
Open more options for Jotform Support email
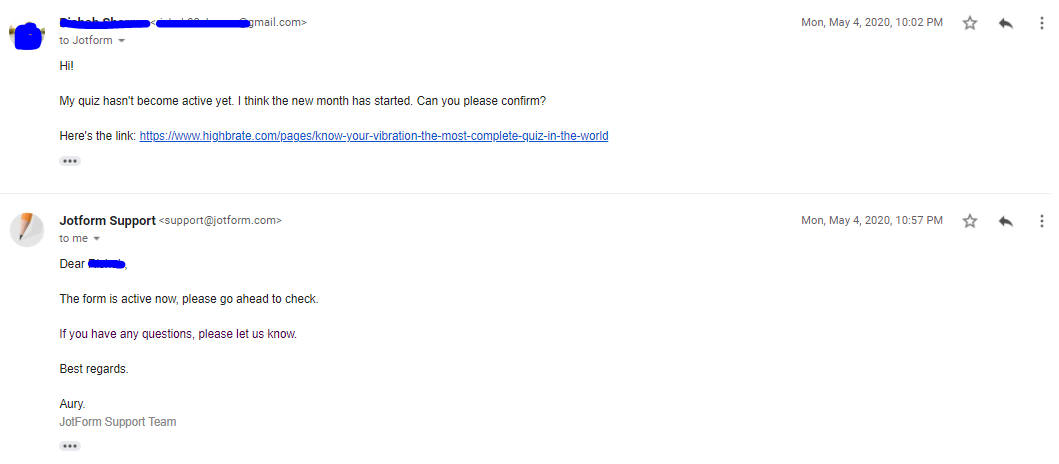point(1041,221)
